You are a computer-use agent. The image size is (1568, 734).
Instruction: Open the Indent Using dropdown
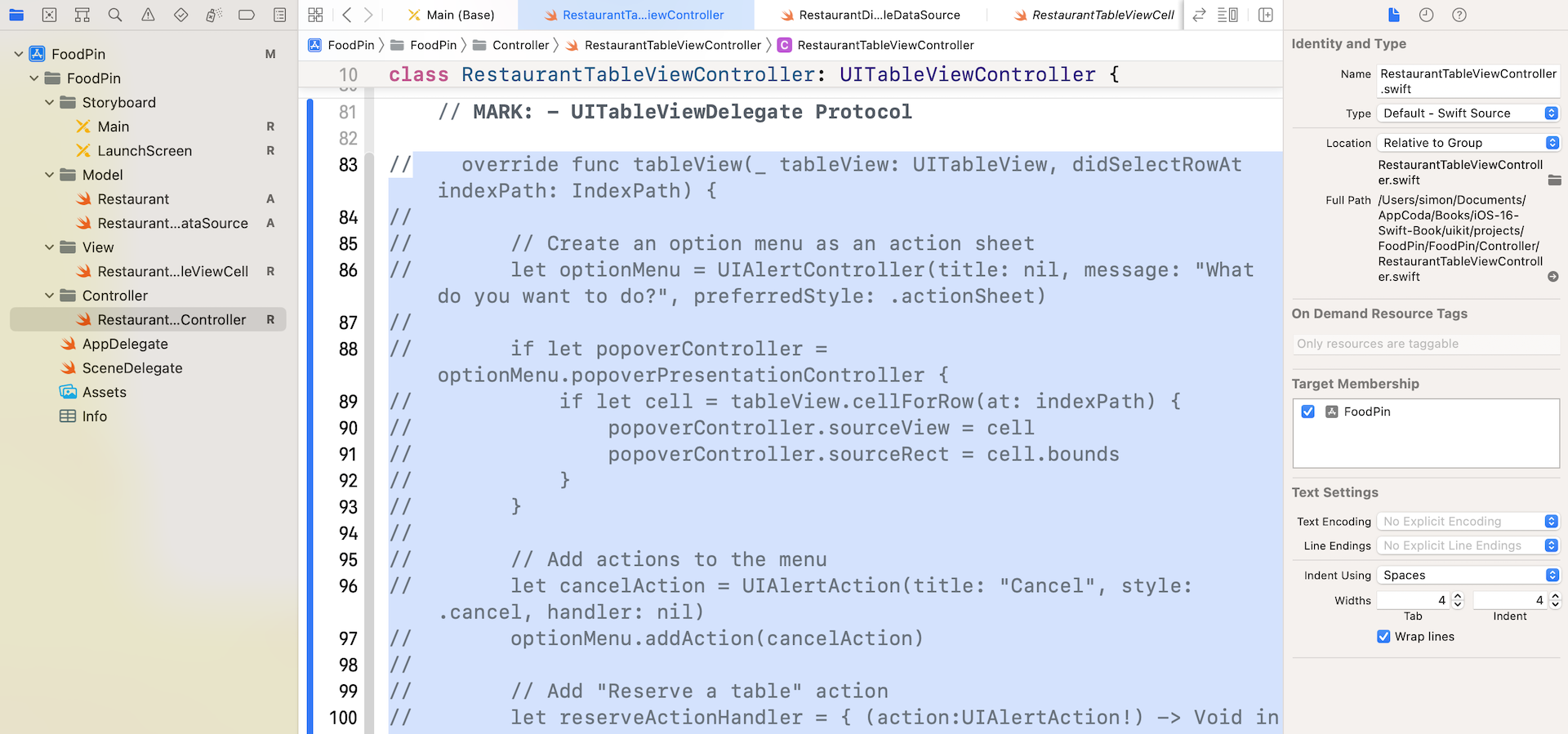coord(1468,576)
